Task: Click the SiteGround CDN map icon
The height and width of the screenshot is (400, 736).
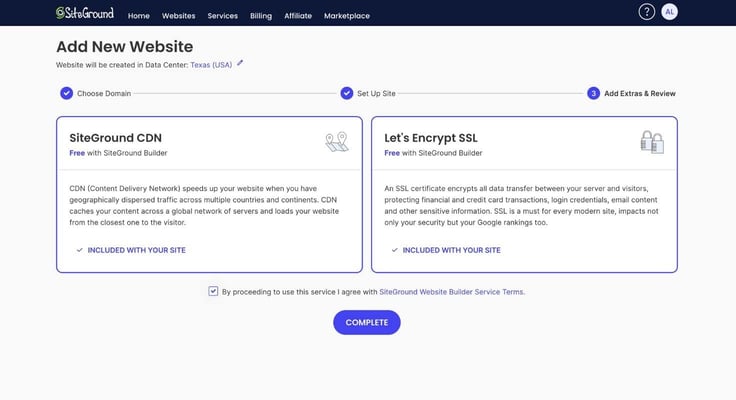Action: [337, 142]
